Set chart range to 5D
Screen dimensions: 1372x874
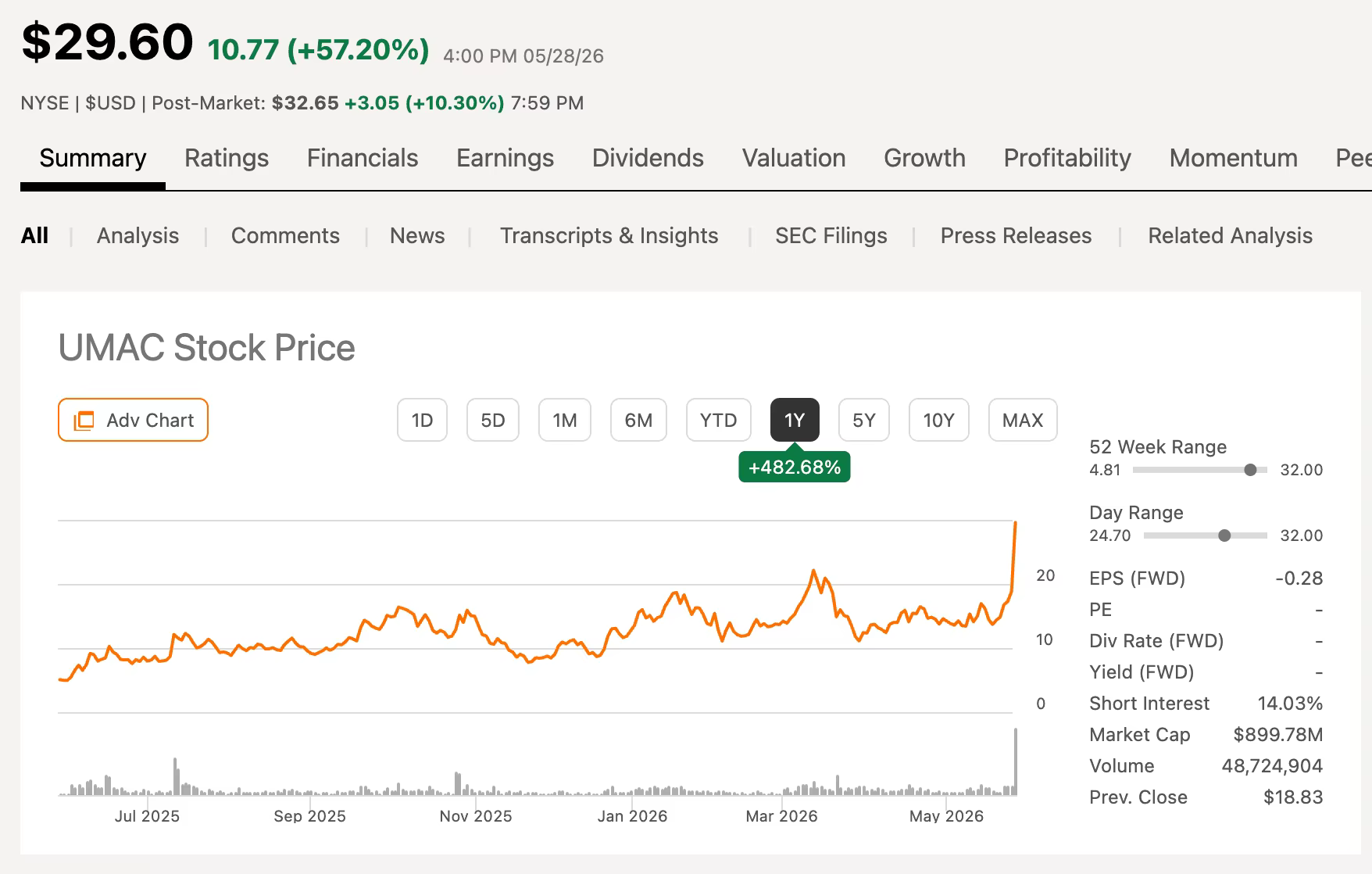pos(493,420)
